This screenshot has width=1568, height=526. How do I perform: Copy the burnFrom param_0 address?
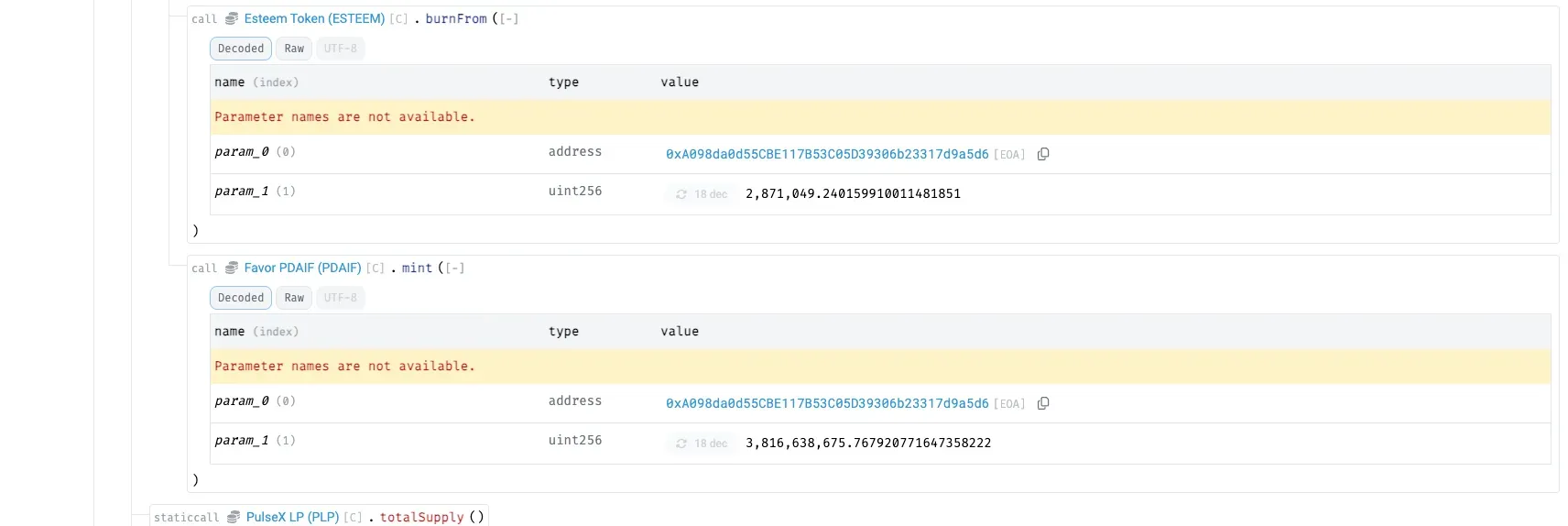coord(1043,154)
